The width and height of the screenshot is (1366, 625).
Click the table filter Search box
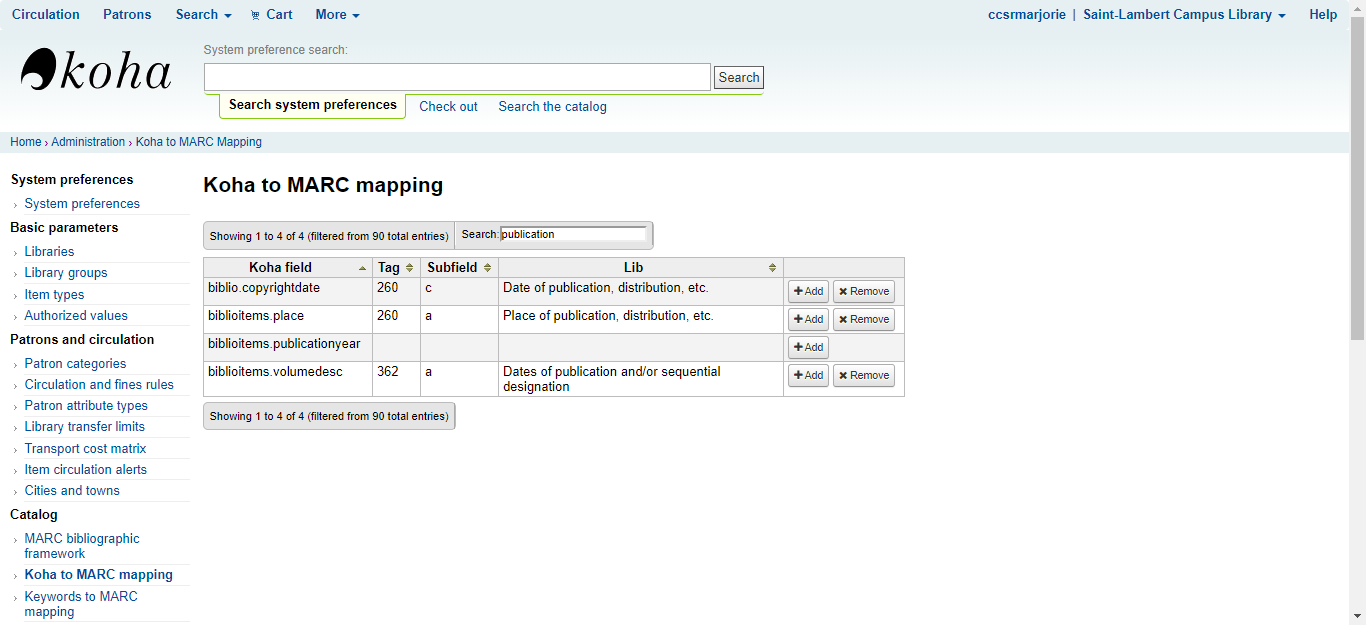[x=573, y=234]
